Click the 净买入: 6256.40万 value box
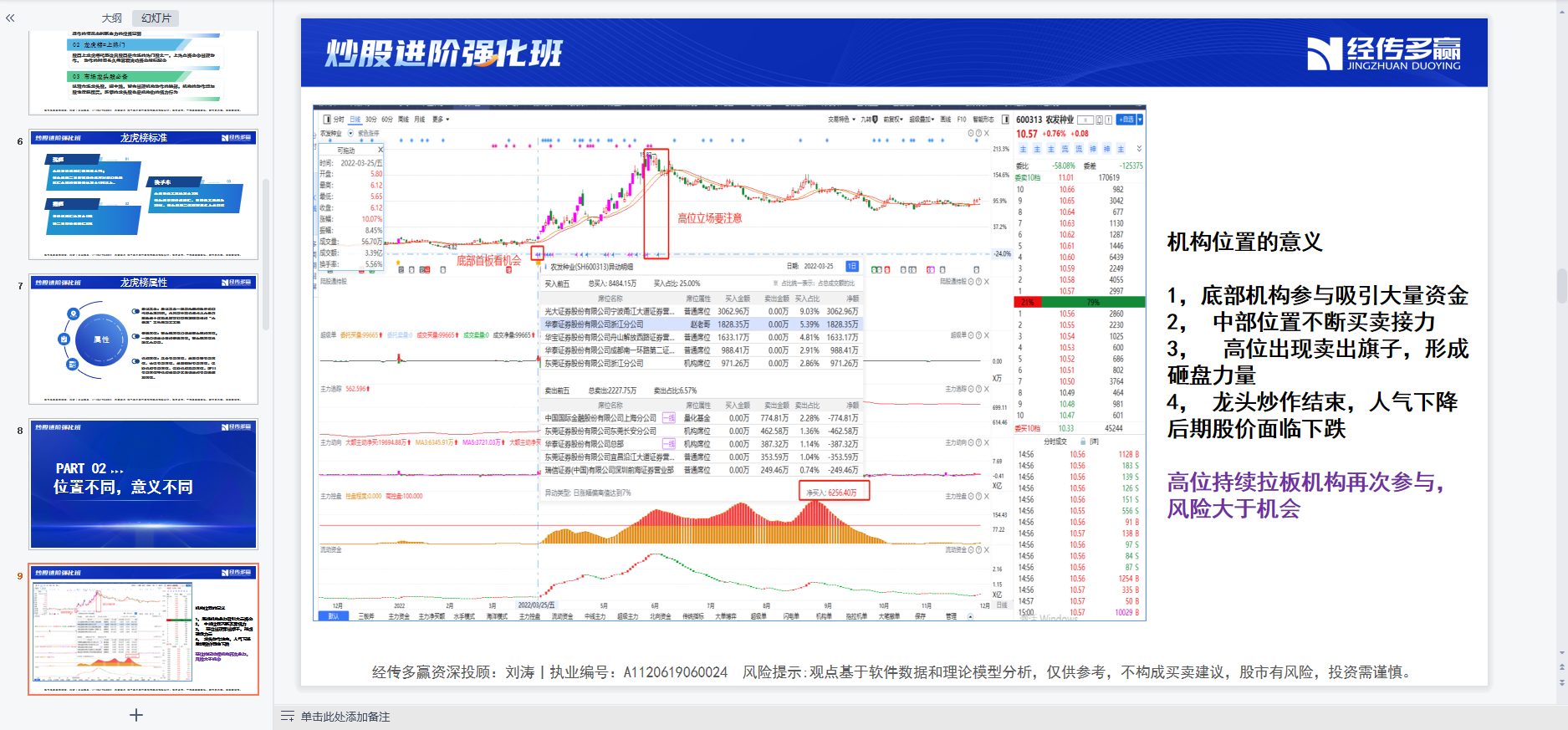The image size is (1568, 730). 835,491
